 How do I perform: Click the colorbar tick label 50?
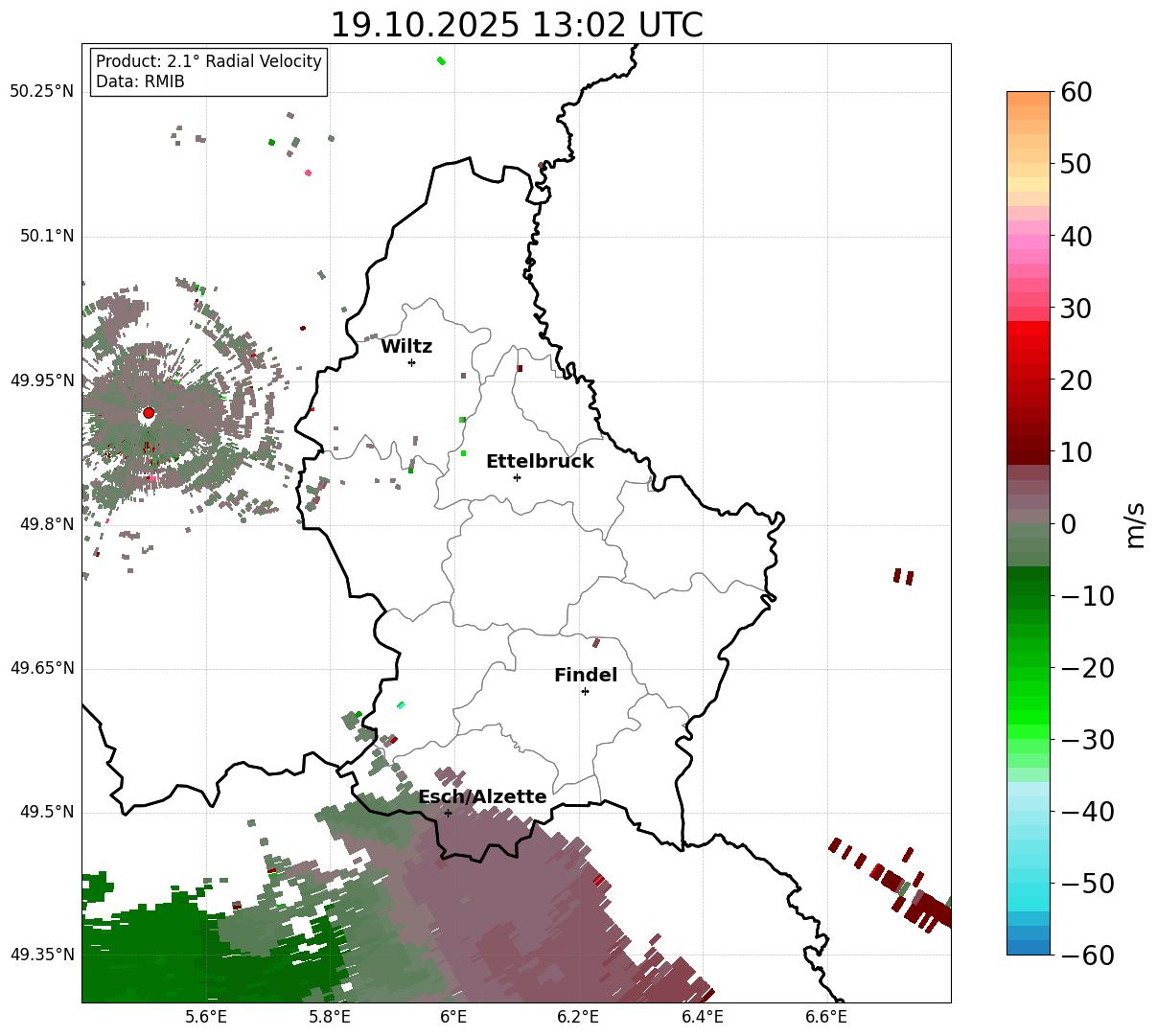coord(1077,164)
